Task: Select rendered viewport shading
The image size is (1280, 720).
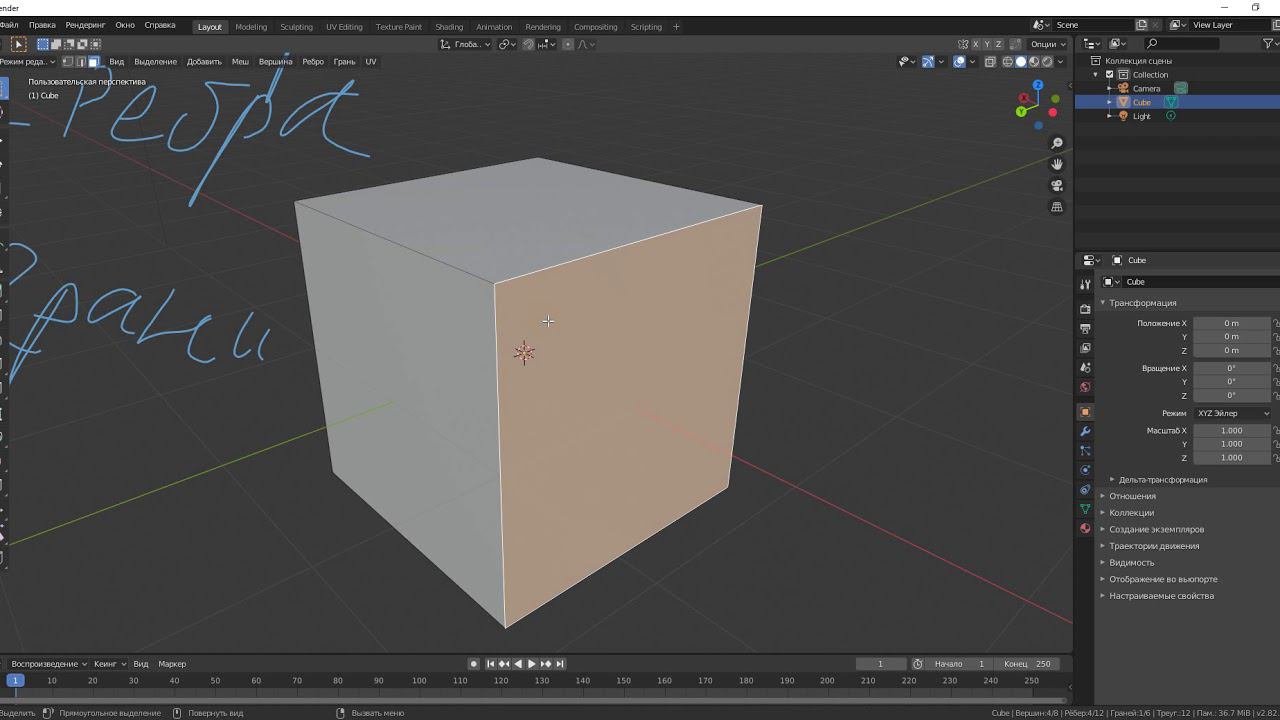Action: point(1047,62)
